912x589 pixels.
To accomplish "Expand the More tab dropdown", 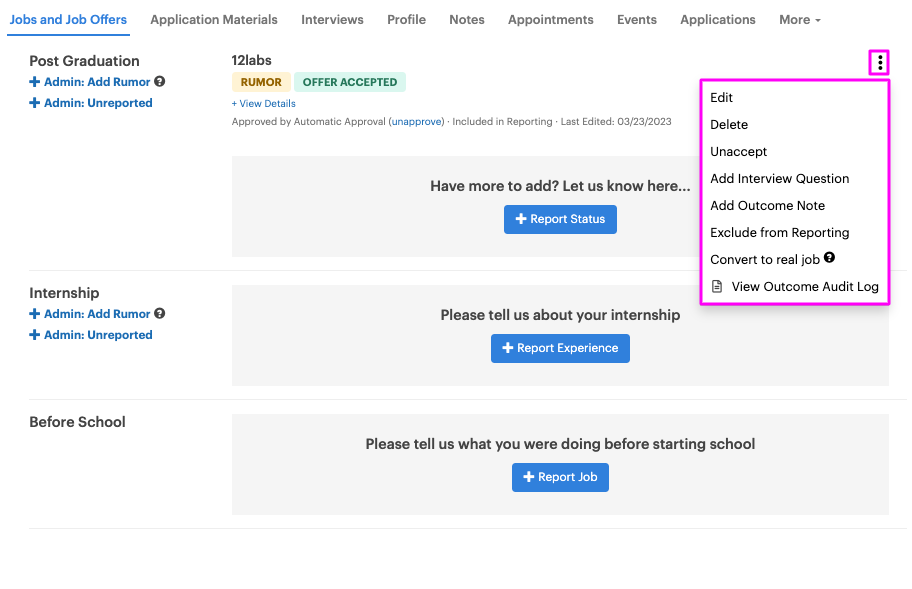I will (800, 20).
